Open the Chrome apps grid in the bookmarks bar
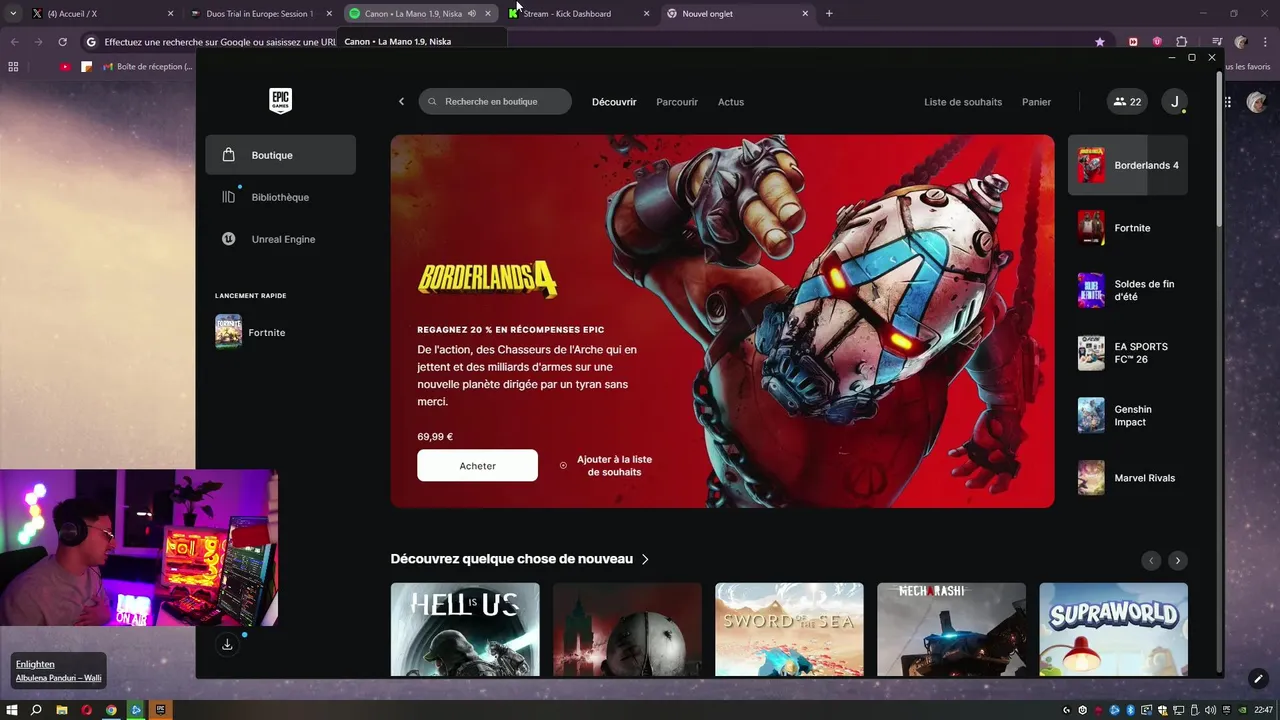 (x=13, y=67)
